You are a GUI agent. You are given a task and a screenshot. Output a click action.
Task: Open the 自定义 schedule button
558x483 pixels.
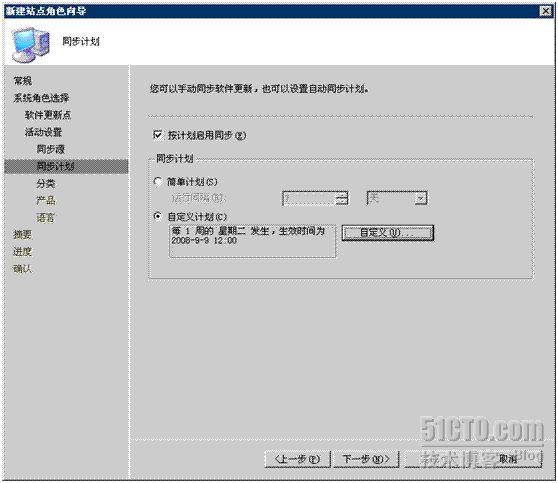[388, 233]
